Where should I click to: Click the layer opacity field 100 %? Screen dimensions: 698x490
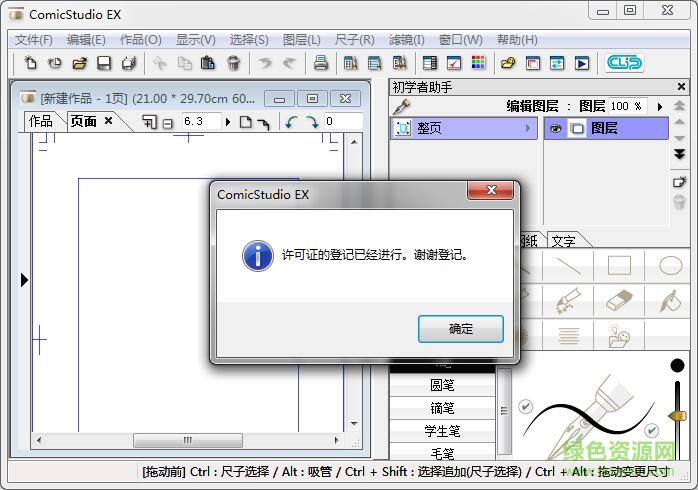click(x=627, y=106)
